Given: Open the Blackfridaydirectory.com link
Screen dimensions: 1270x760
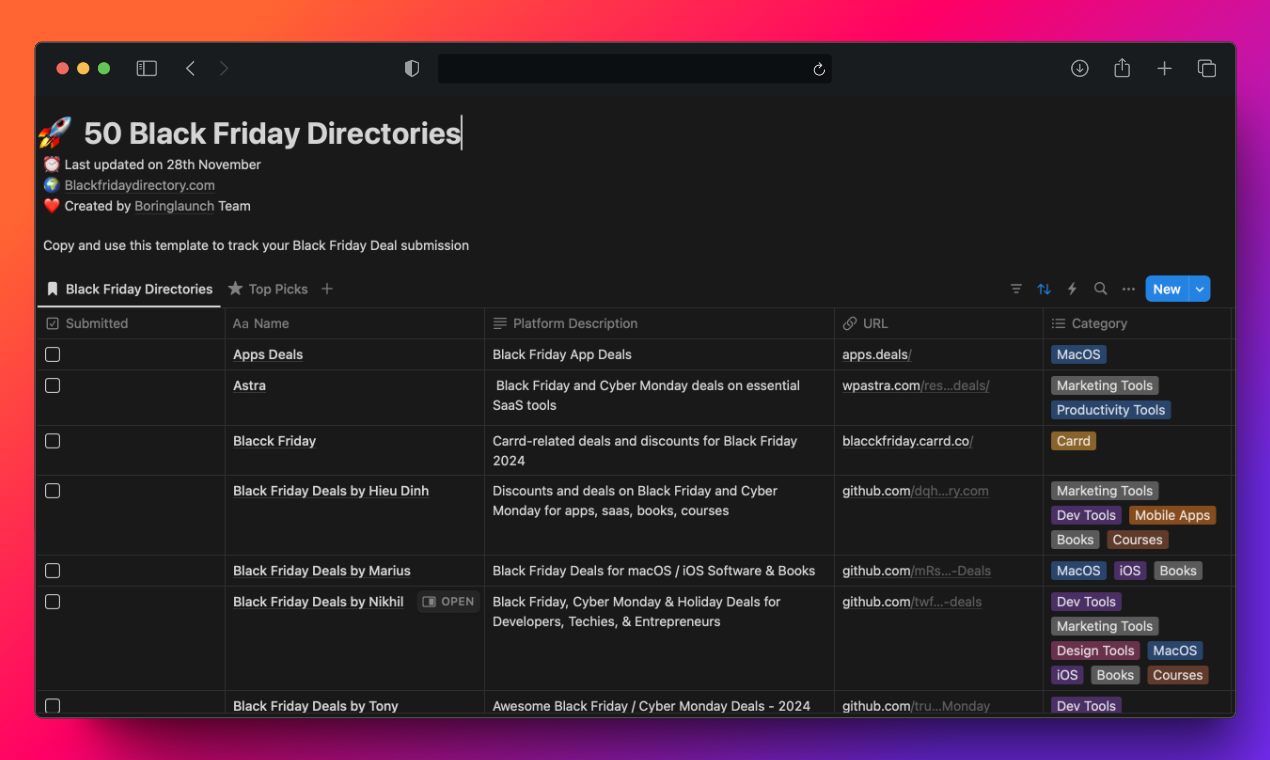Looking at the screenshot, I should coord(139,185).
